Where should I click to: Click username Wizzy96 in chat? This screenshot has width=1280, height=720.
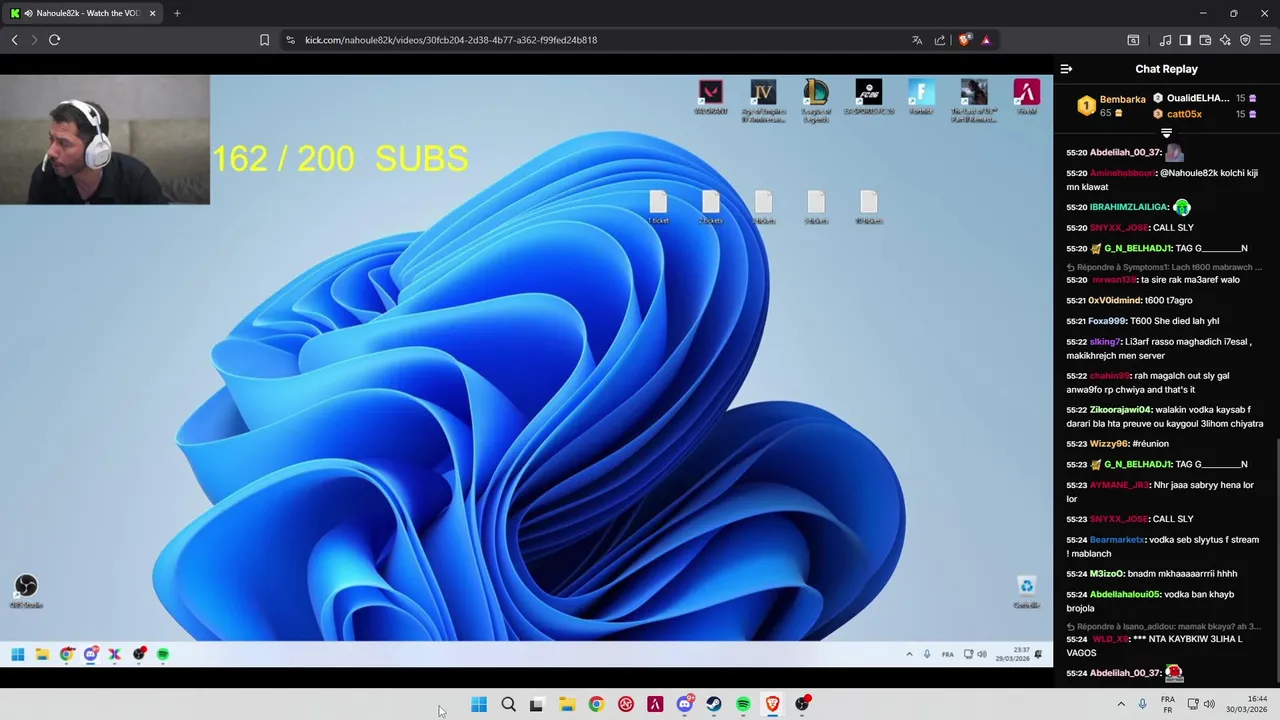coord(1108,444)
